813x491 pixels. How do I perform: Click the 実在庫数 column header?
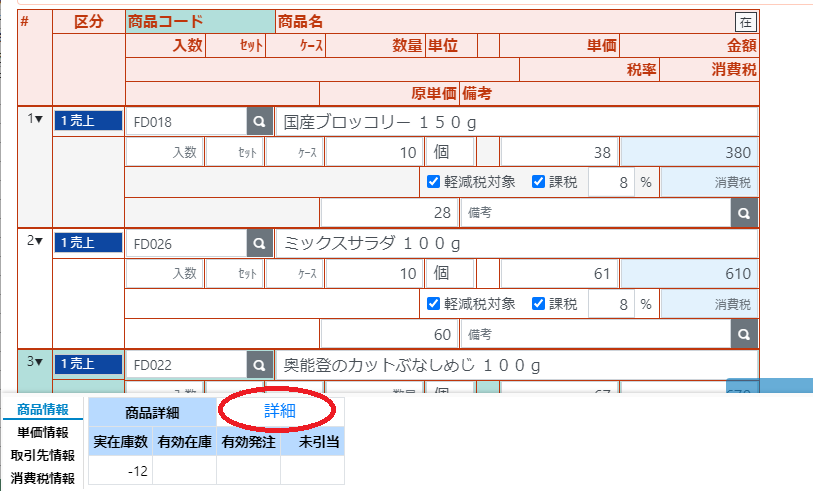(x=120, y=442)
